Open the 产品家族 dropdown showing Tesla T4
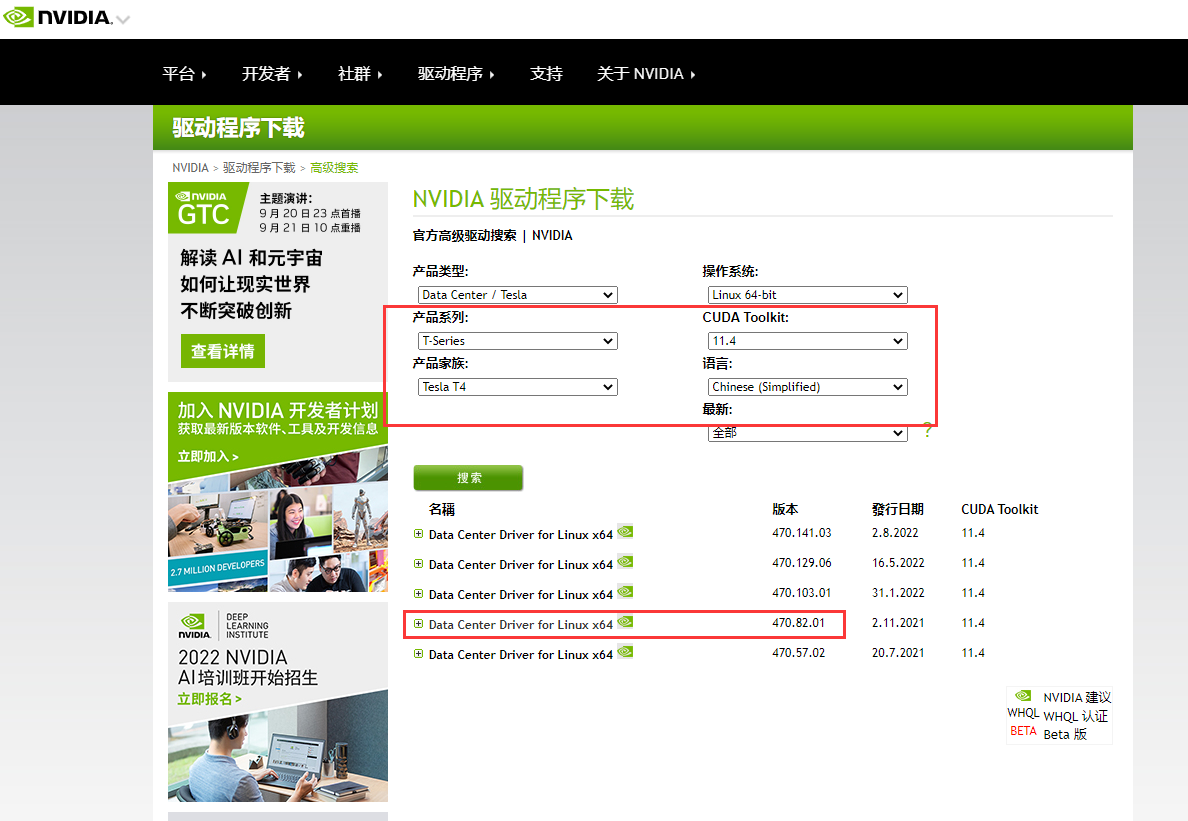 point(517,387)
